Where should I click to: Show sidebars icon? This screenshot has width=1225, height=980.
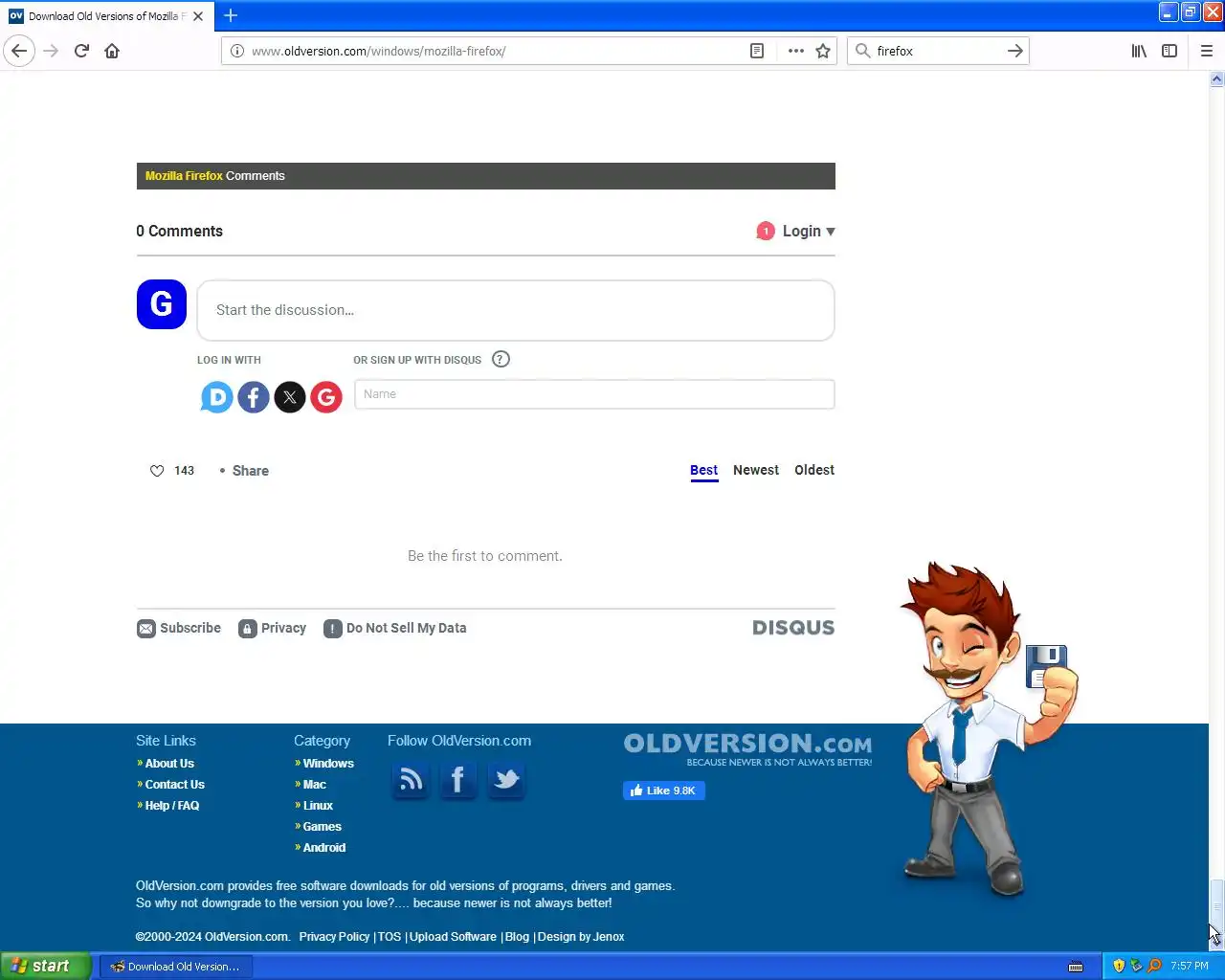click(x=1169, y=51)
